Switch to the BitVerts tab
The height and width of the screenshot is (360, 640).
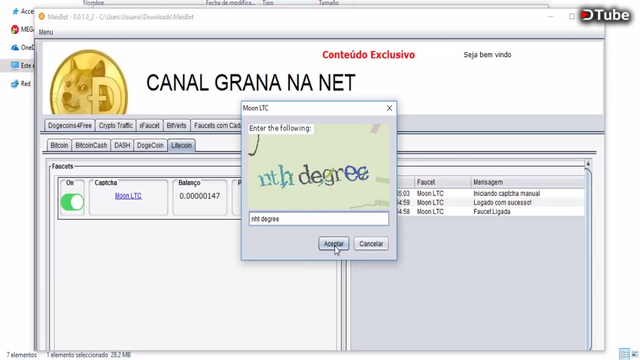pyautogui.click(x=176, y=126)
